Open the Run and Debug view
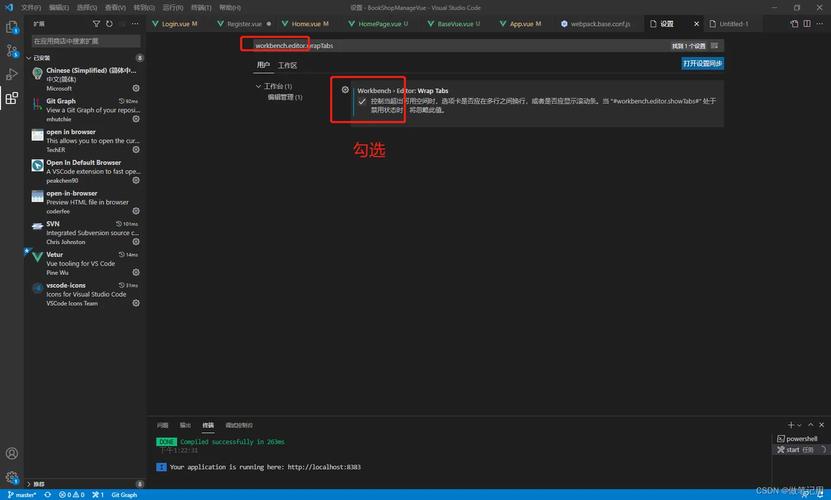Viewport: 831px width, 500px height. 12,74
